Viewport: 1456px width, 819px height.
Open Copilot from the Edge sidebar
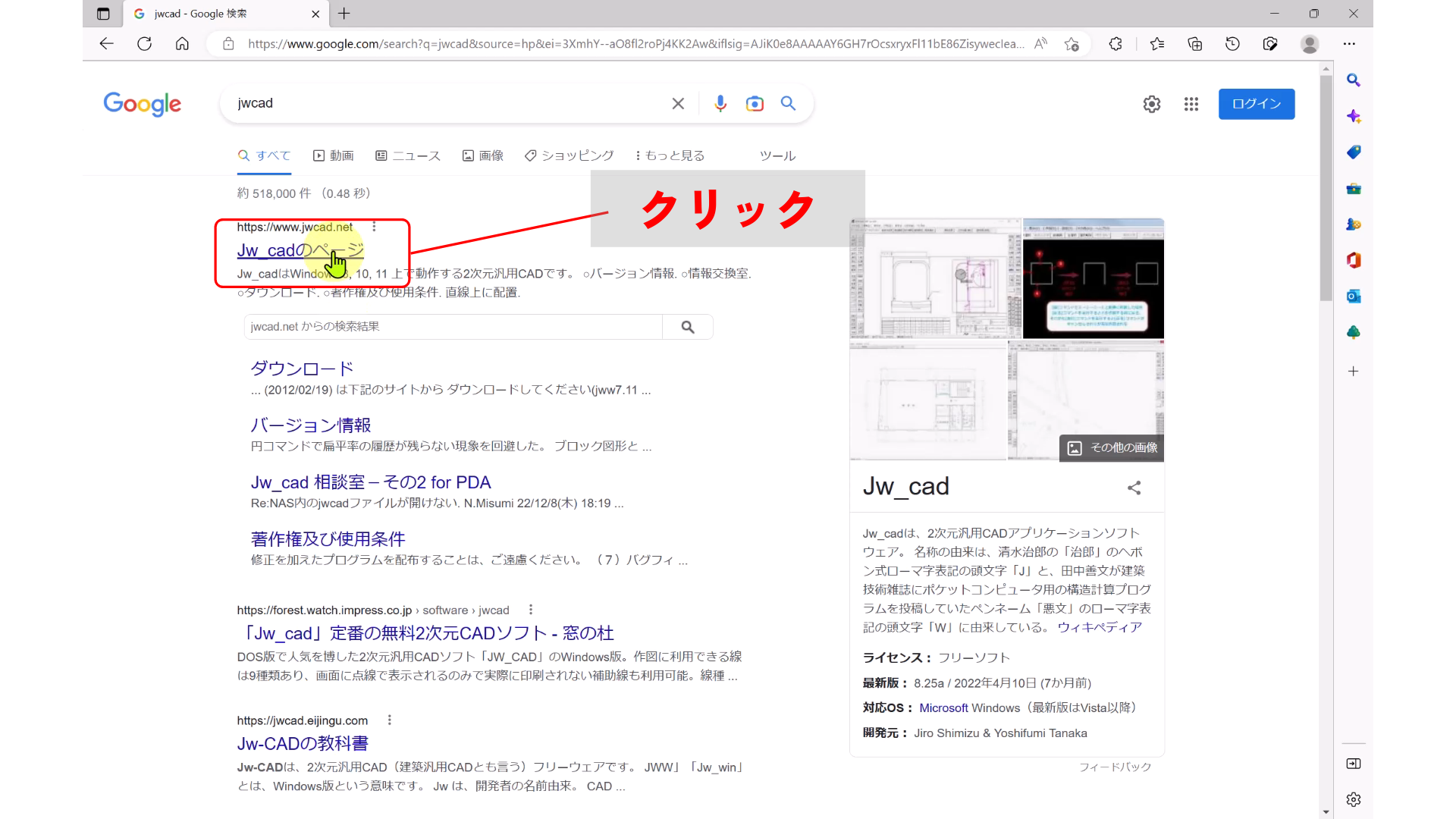[1354, 117]
